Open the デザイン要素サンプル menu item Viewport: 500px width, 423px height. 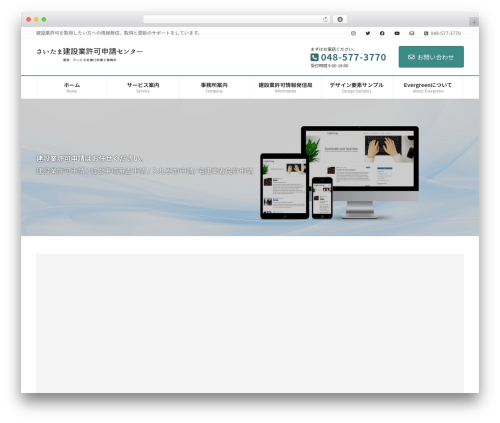pos(357,87)
